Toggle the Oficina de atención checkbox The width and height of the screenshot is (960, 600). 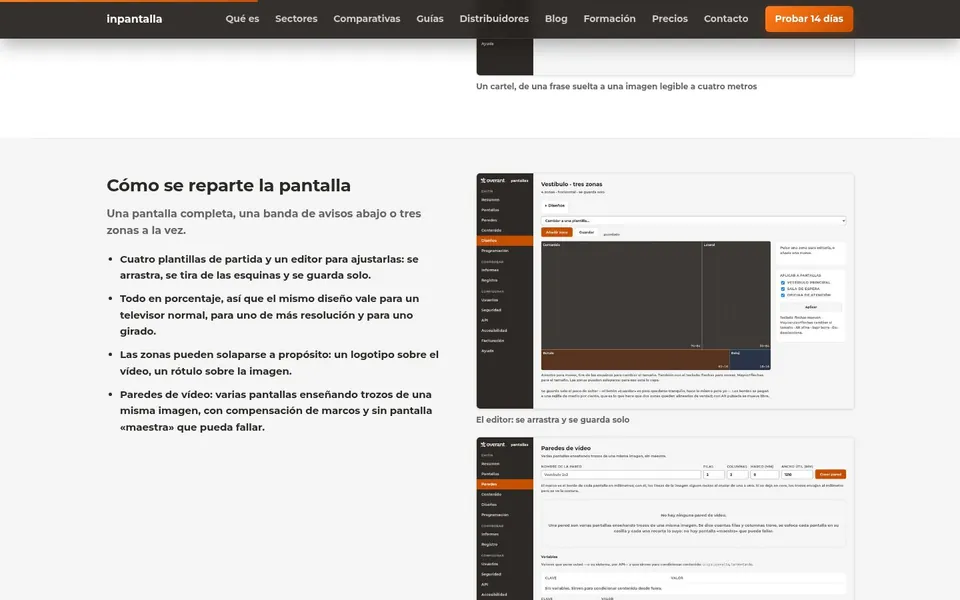click(782, 295)
